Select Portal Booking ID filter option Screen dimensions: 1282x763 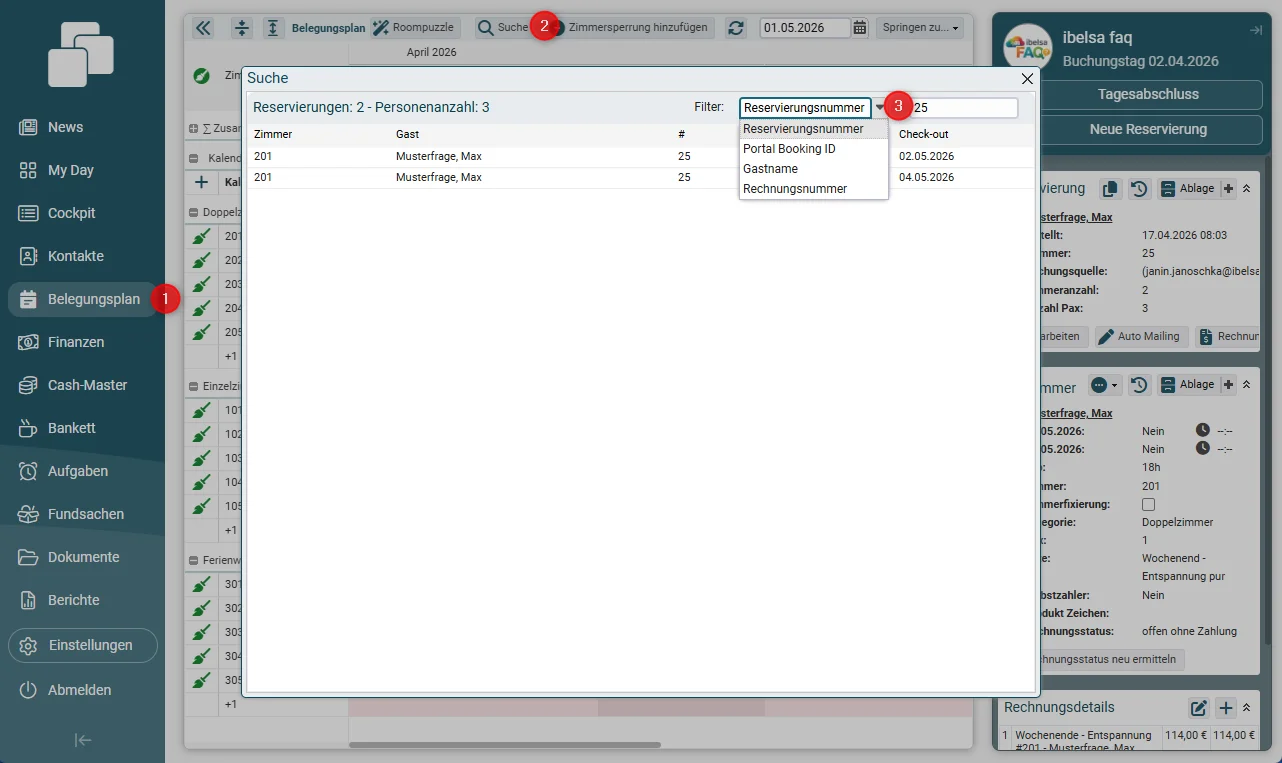pos(813,149)
